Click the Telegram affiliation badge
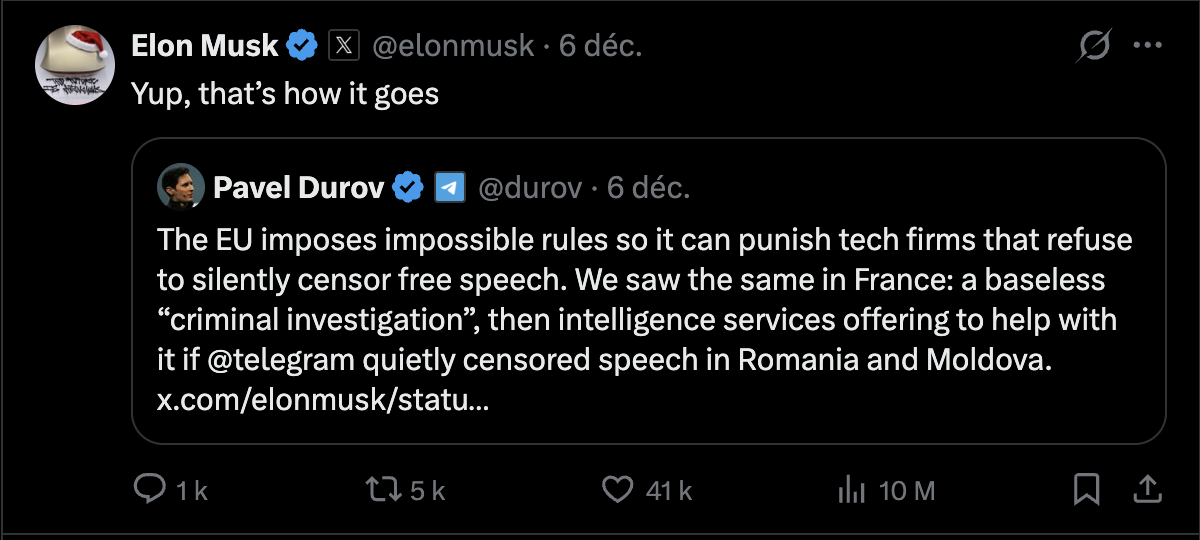 click(x=449, y=187)
